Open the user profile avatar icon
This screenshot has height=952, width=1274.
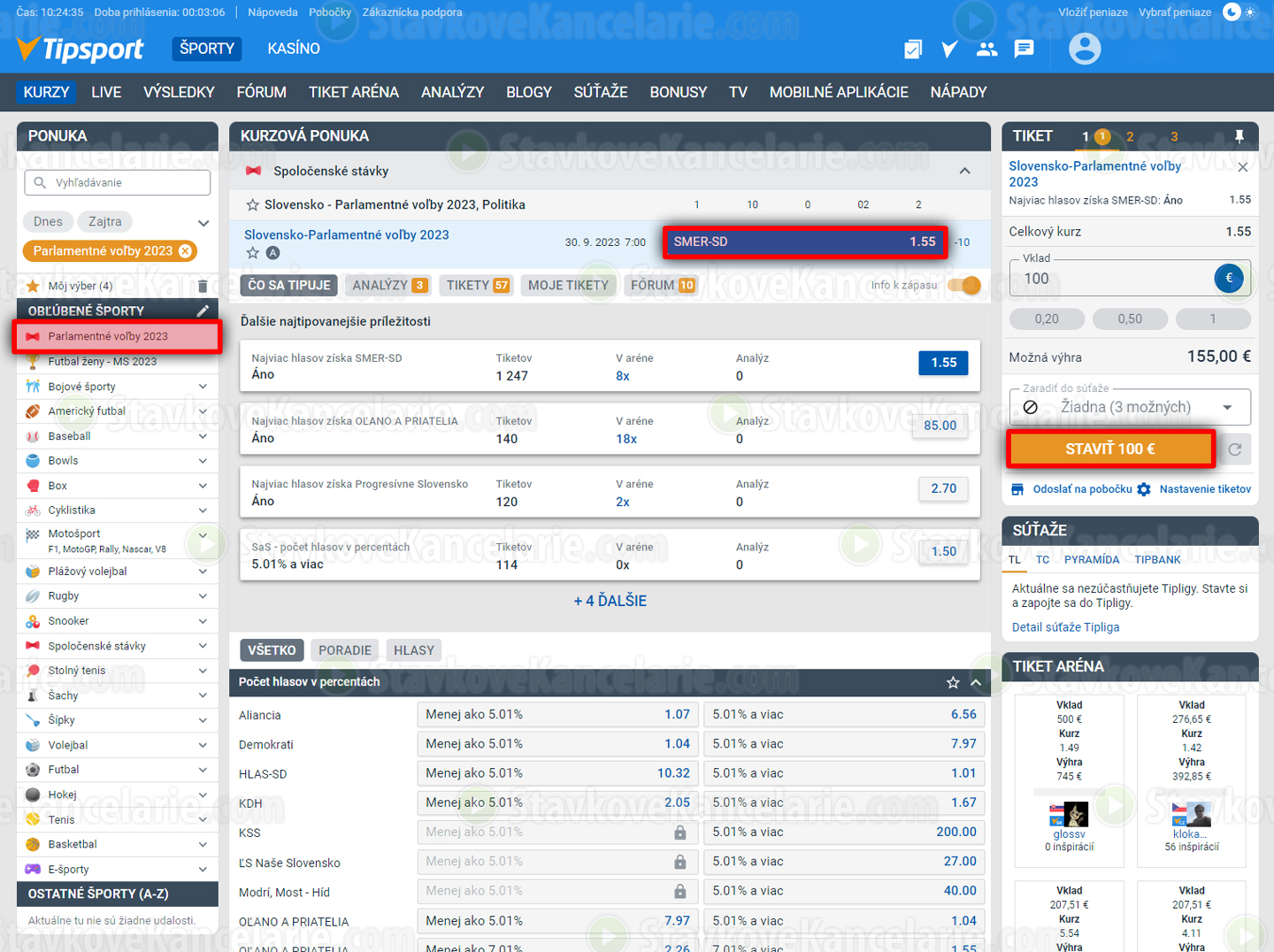coord(1084,49)
